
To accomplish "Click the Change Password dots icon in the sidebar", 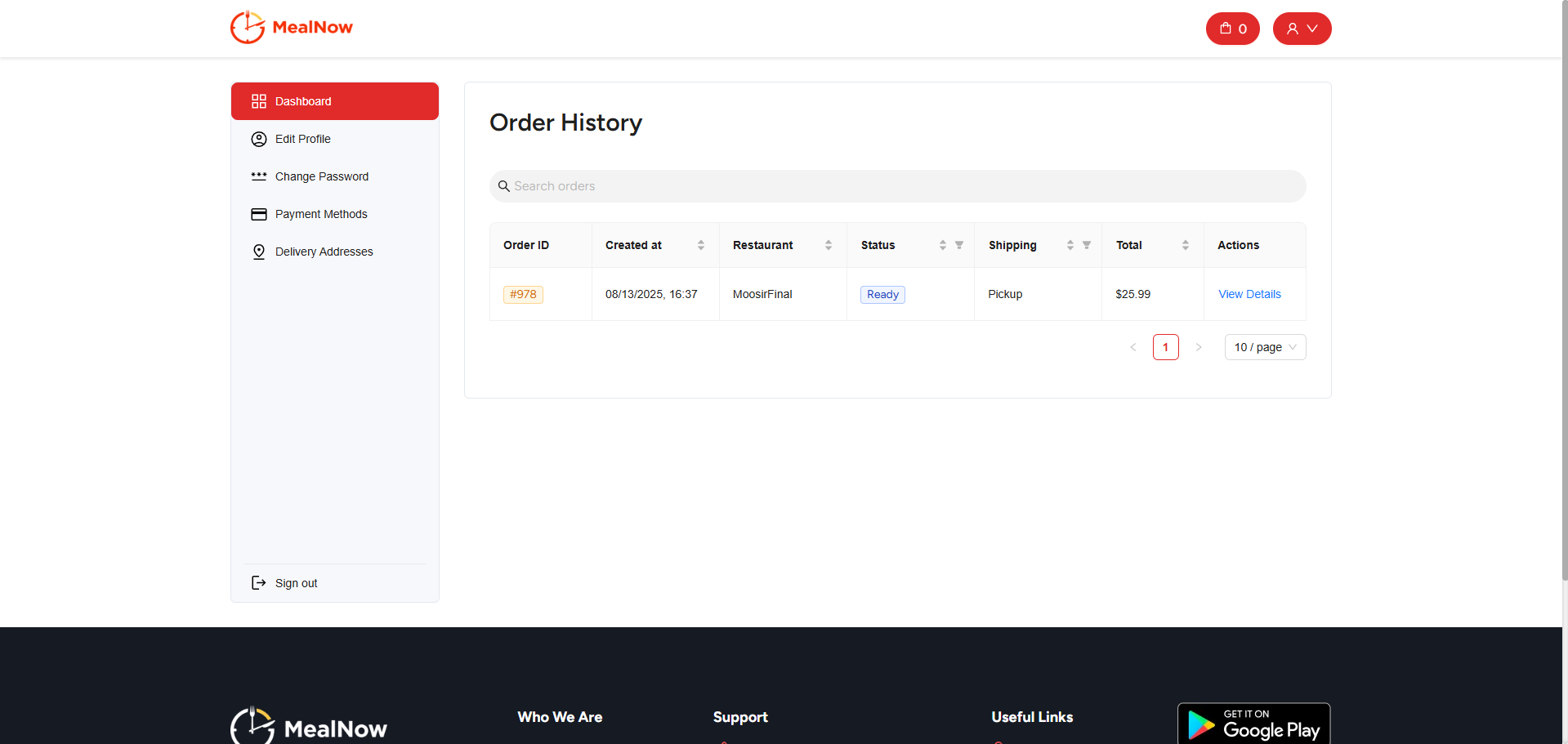I will pos(259,176).
